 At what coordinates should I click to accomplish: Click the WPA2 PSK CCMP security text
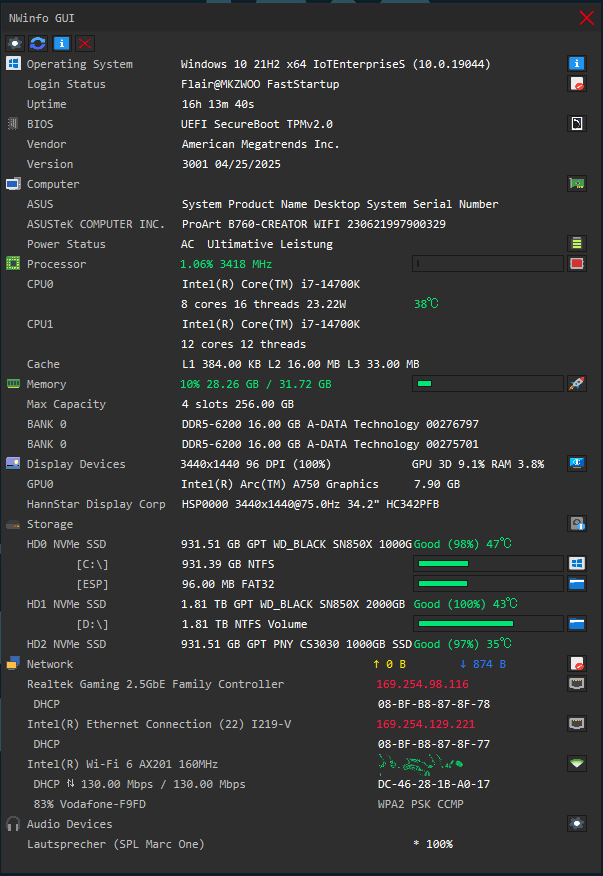click(421, 804)
